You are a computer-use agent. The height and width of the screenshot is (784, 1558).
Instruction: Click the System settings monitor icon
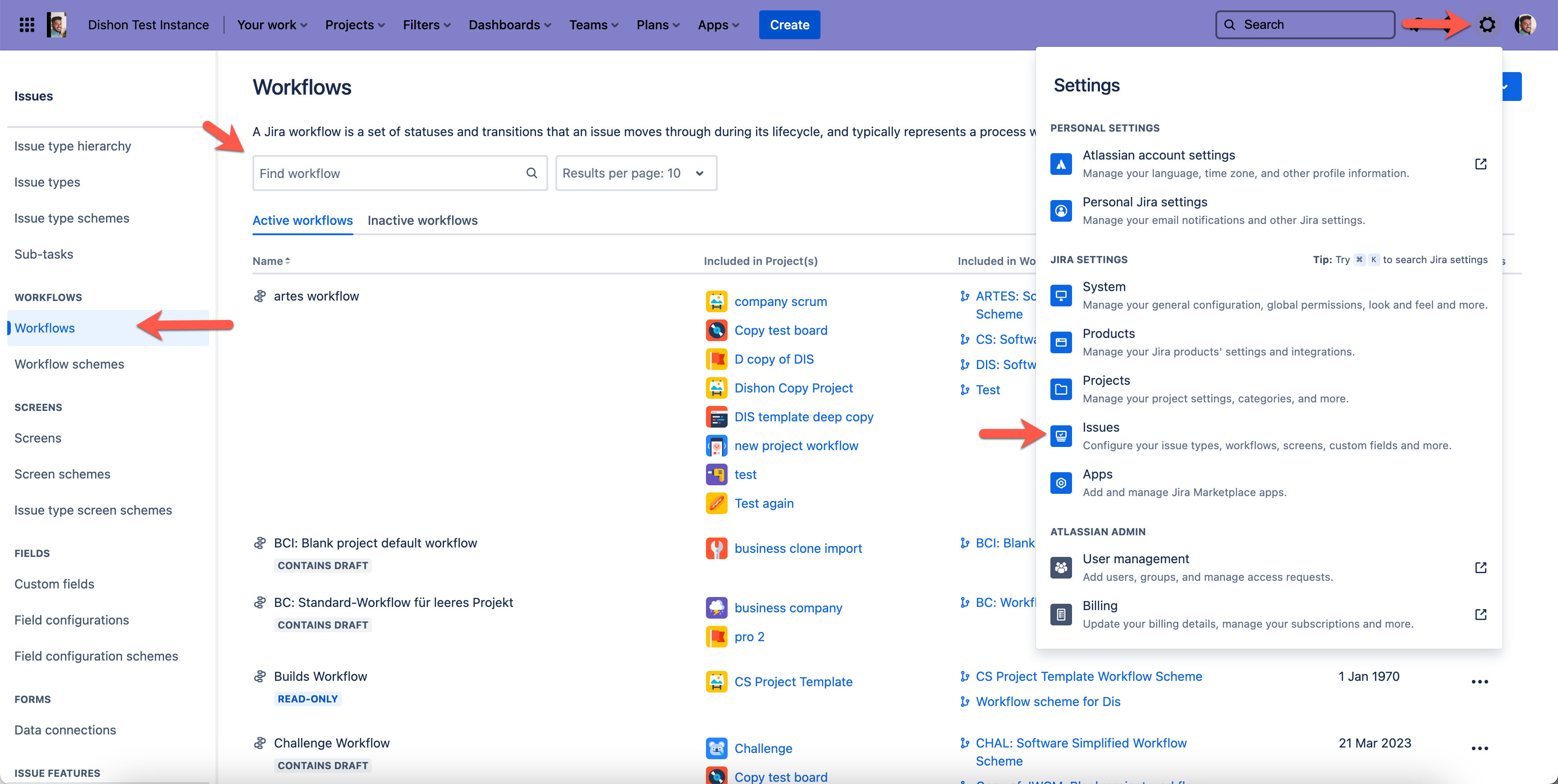(1061, 296)
